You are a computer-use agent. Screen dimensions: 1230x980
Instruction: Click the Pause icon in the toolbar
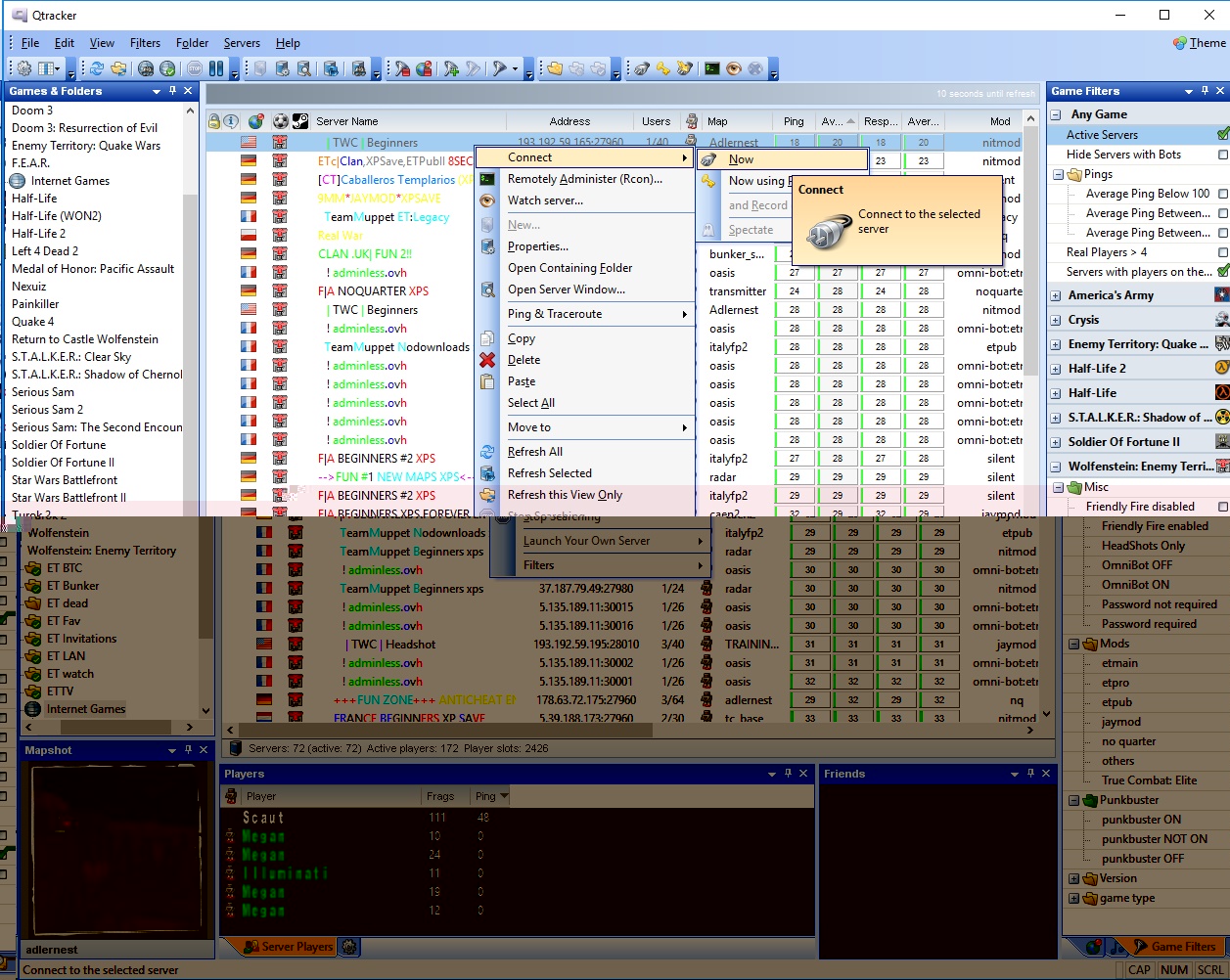[215, 68]
